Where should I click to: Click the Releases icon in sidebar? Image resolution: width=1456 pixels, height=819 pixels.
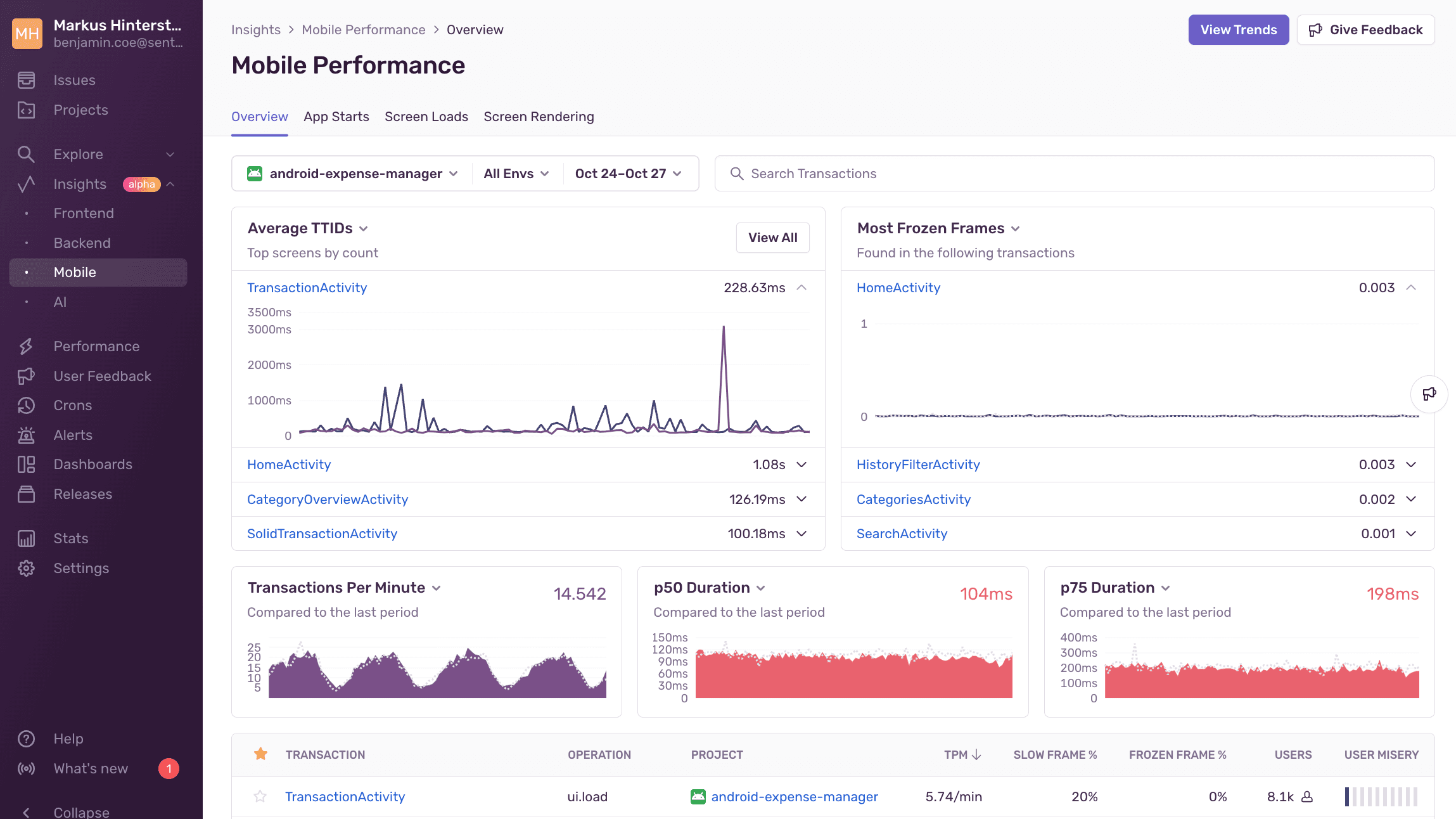point(26,494)
